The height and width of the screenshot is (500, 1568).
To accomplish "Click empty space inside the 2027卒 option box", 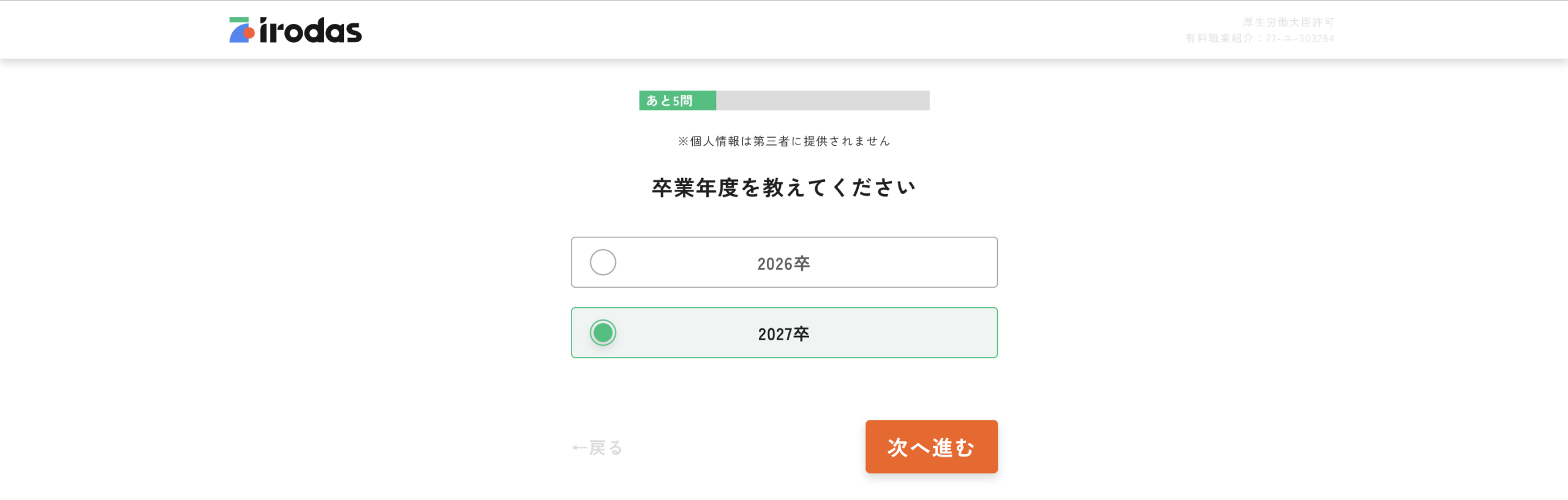I will tap(907, 333).
